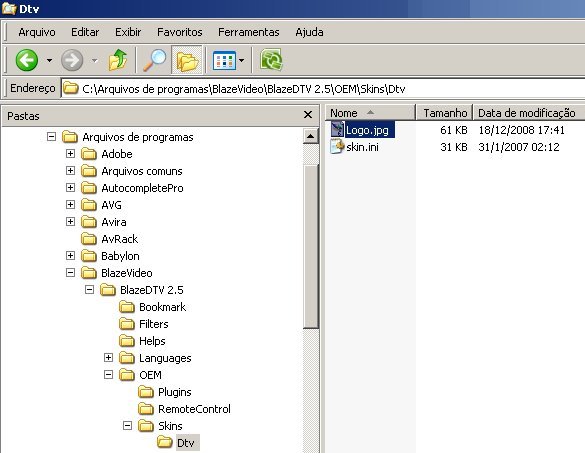585x453 pixels.
Task: Close the Pastas folder pane
Action: [308, 115]
